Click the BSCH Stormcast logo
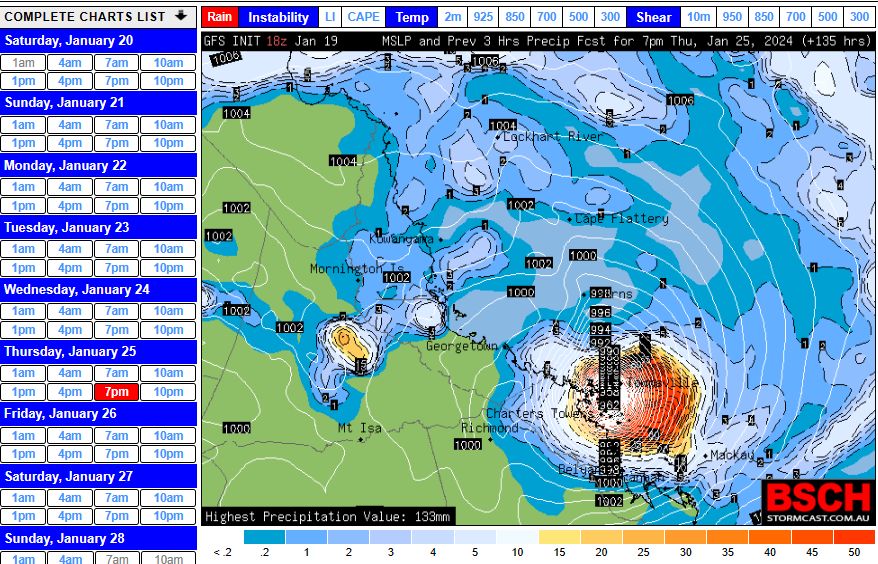This screenshot has height=564, width=878. tap(818, 501)
